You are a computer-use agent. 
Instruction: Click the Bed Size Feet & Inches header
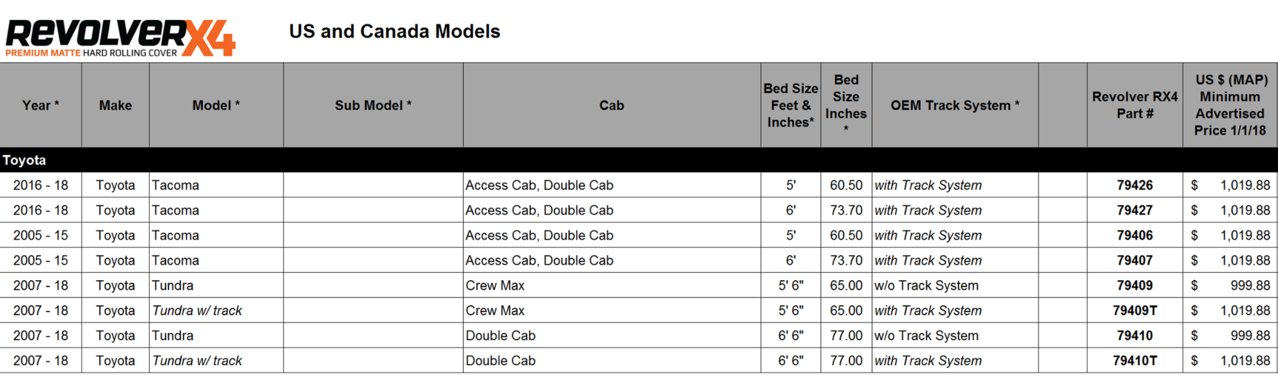(x=791, y=105)
